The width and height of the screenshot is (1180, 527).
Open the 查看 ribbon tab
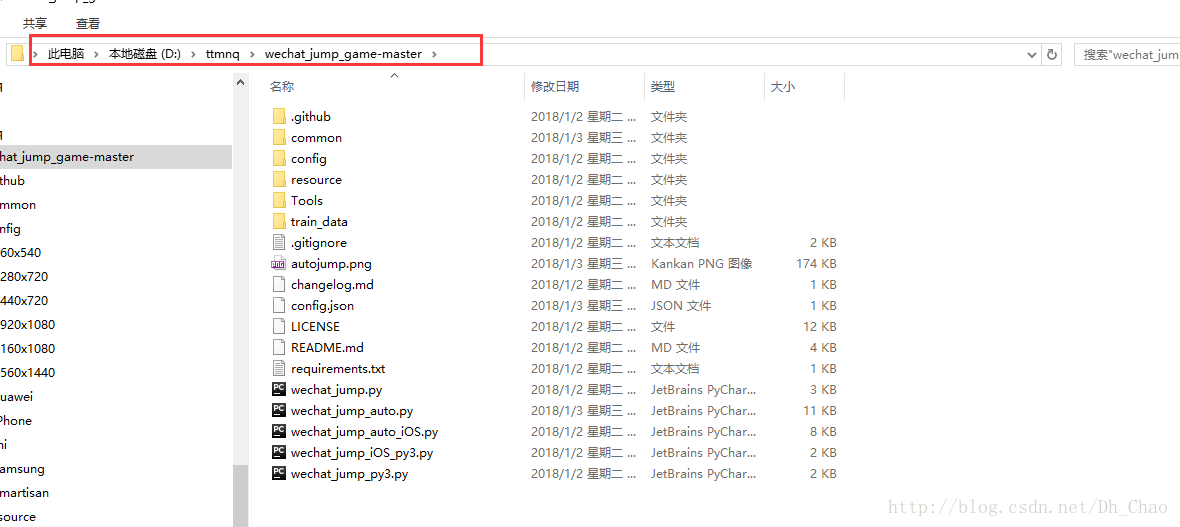pyautogui.click(x=88, y=24)
